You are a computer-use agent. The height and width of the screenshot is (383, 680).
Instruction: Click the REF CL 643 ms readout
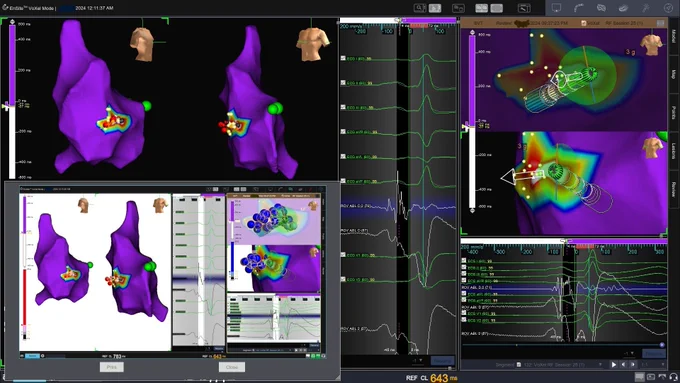point(432,378)
